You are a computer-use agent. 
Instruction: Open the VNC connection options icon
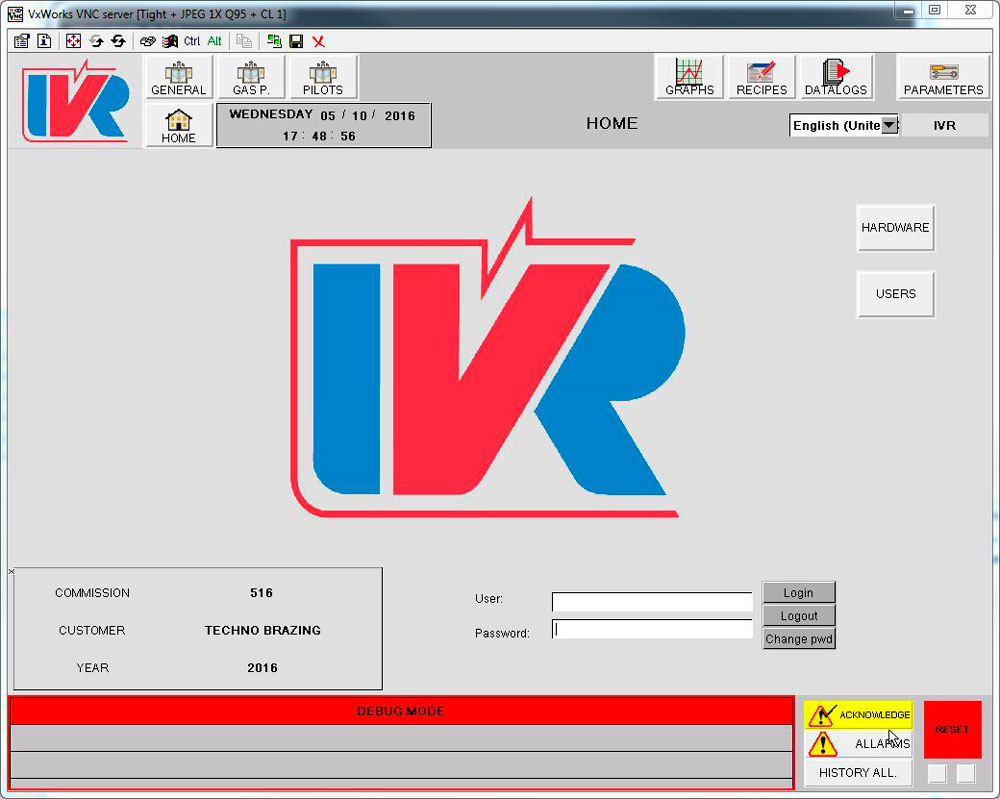(x=22, y=41)
